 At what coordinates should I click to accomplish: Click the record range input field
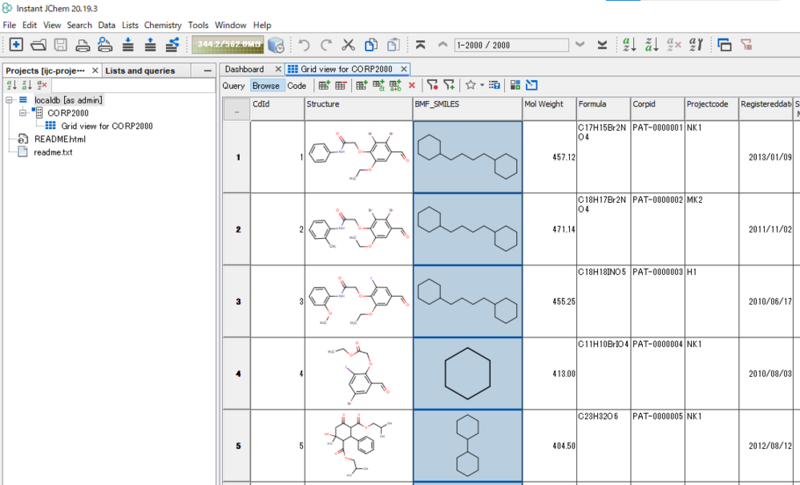pos(511,45)
